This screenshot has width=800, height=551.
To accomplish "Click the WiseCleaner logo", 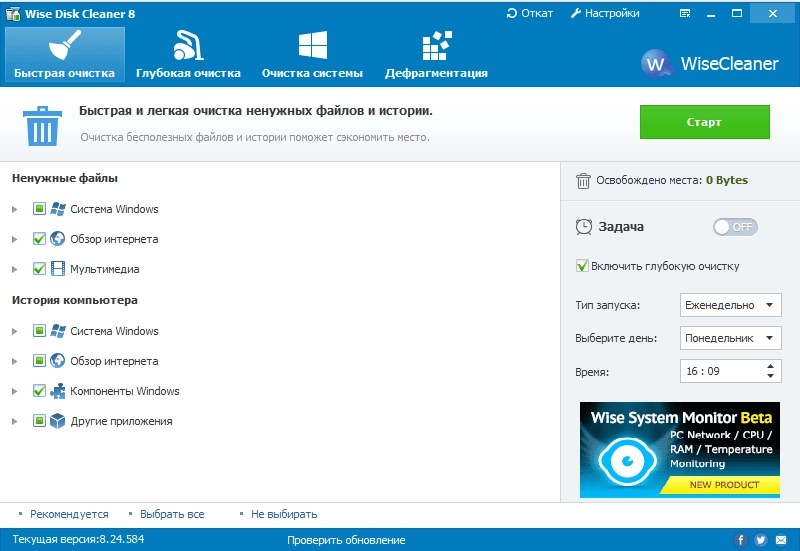I will click(x=710, y=64).
